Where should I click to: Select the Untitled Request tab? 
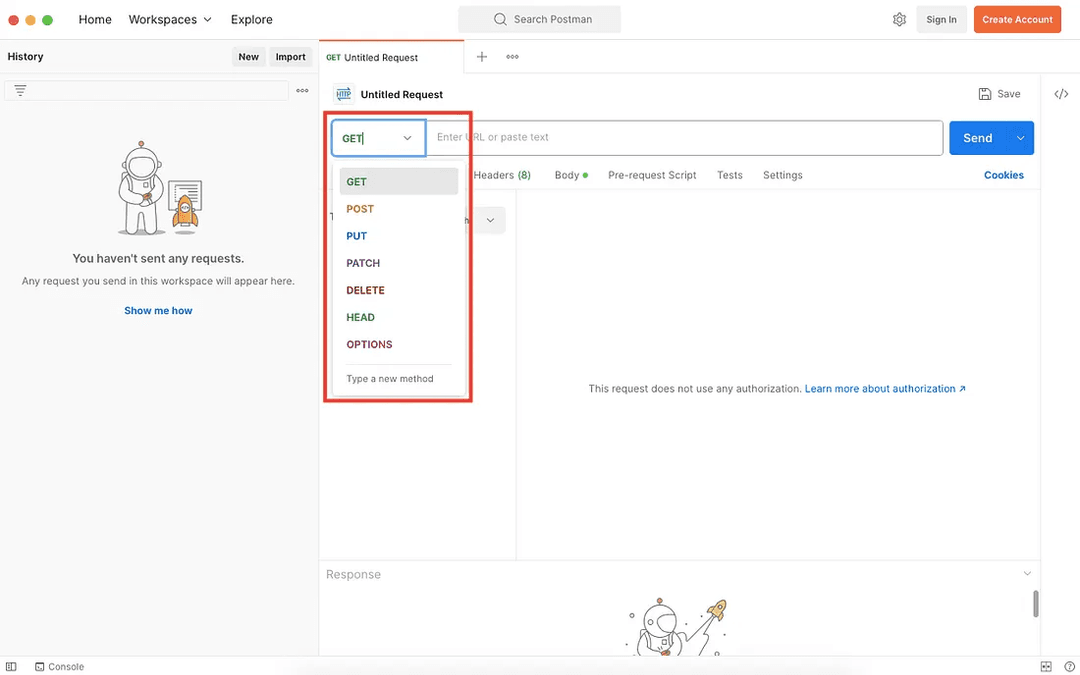[391, 57]
